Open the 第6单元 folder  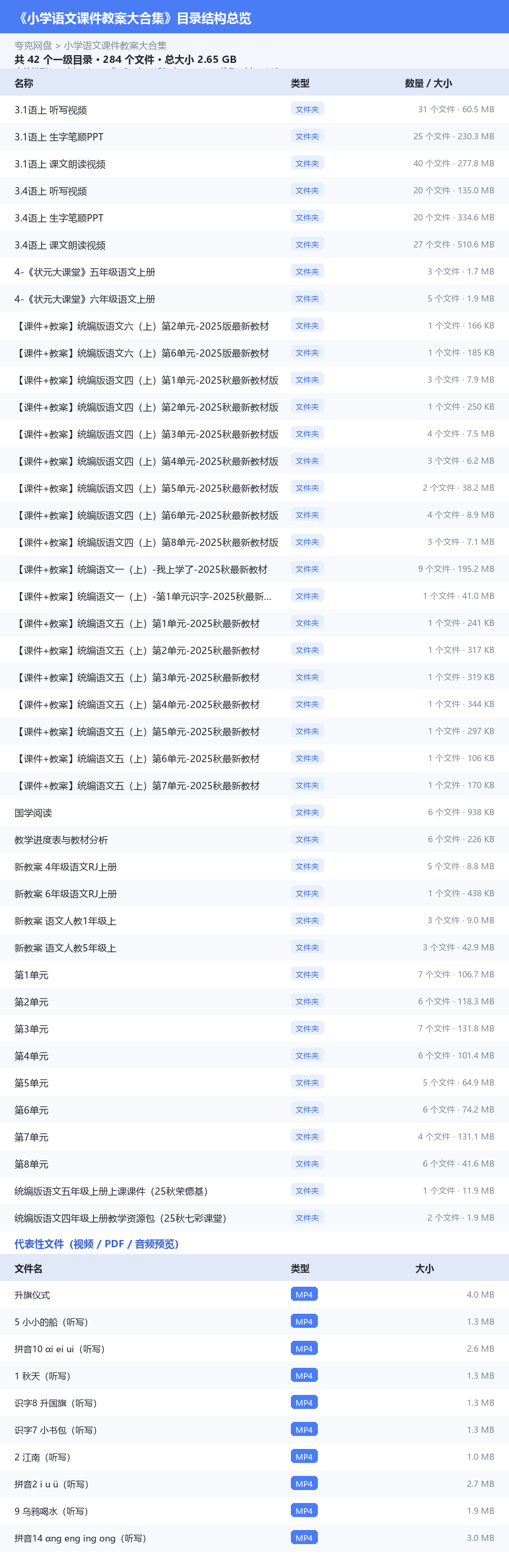pos(254,1109)
